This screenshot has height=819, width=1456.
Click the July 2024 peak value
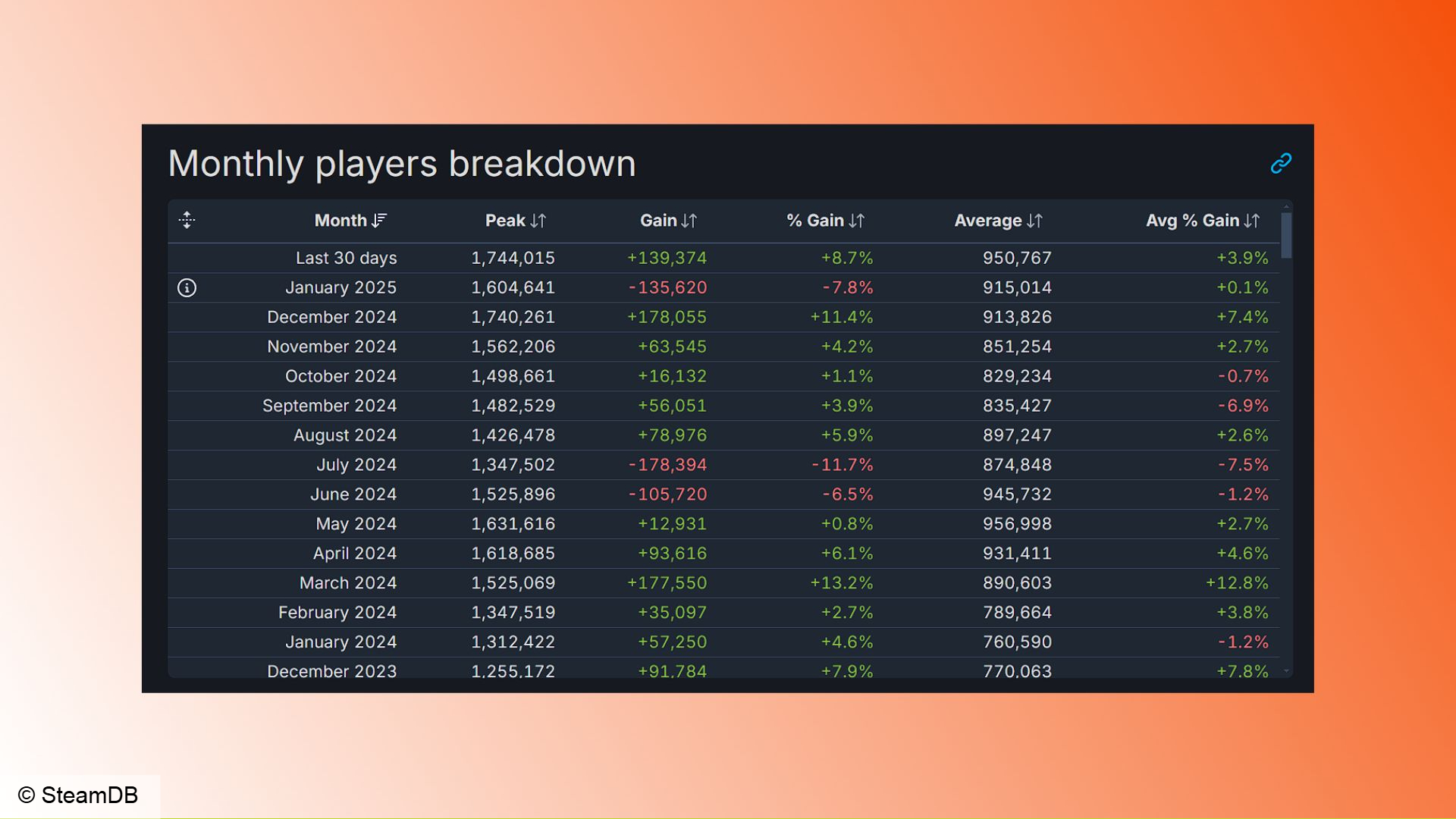(x=513, y=465)
